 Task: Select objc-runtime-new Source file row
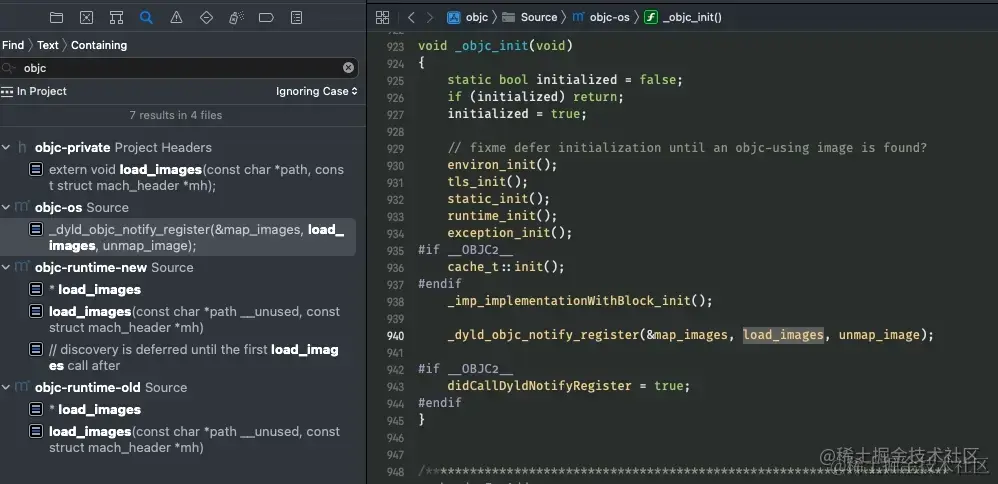click(114, 267)
